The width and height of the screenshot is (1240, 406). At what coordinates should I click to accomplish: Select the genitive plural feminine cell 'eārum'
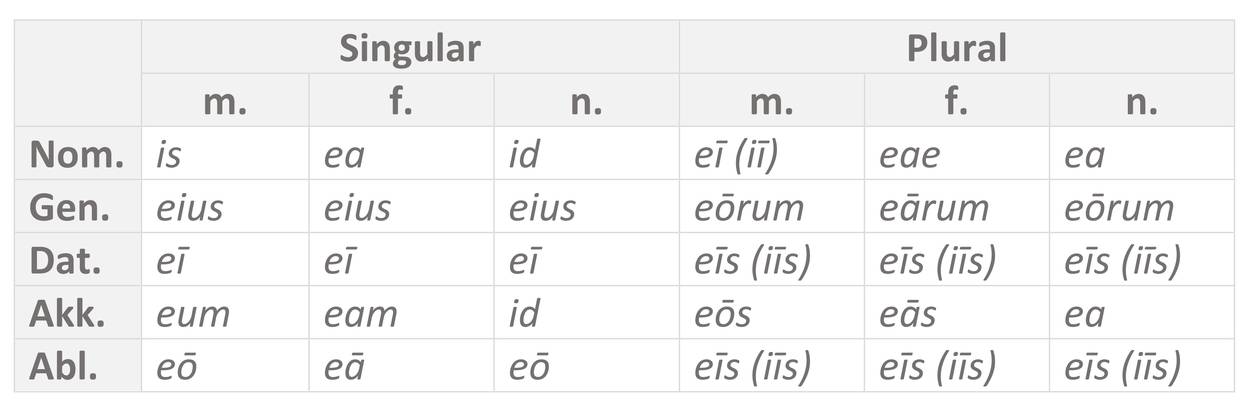(934, 207)
